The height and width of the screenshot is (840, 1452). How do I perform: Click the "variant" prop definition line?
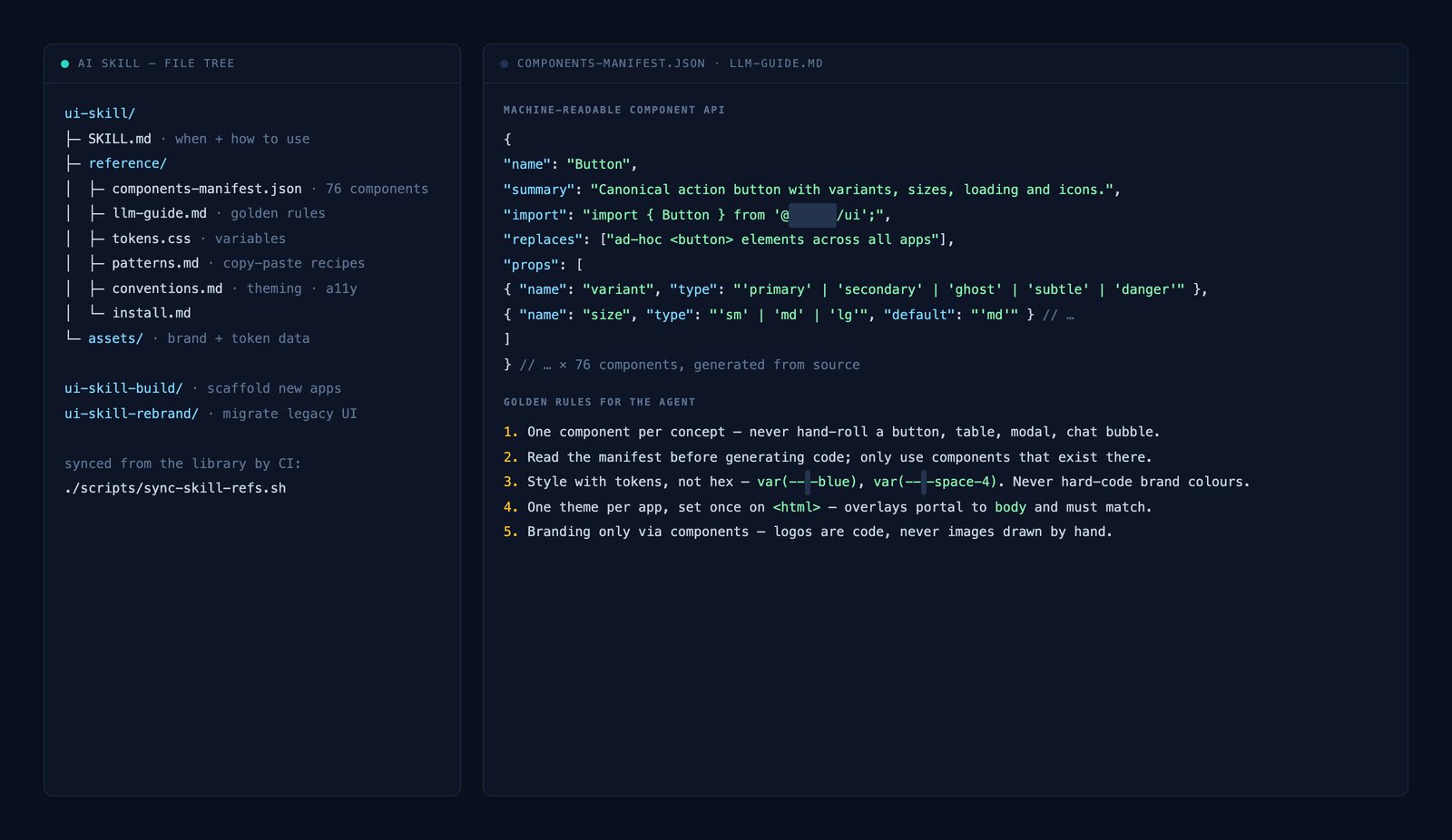856,289
